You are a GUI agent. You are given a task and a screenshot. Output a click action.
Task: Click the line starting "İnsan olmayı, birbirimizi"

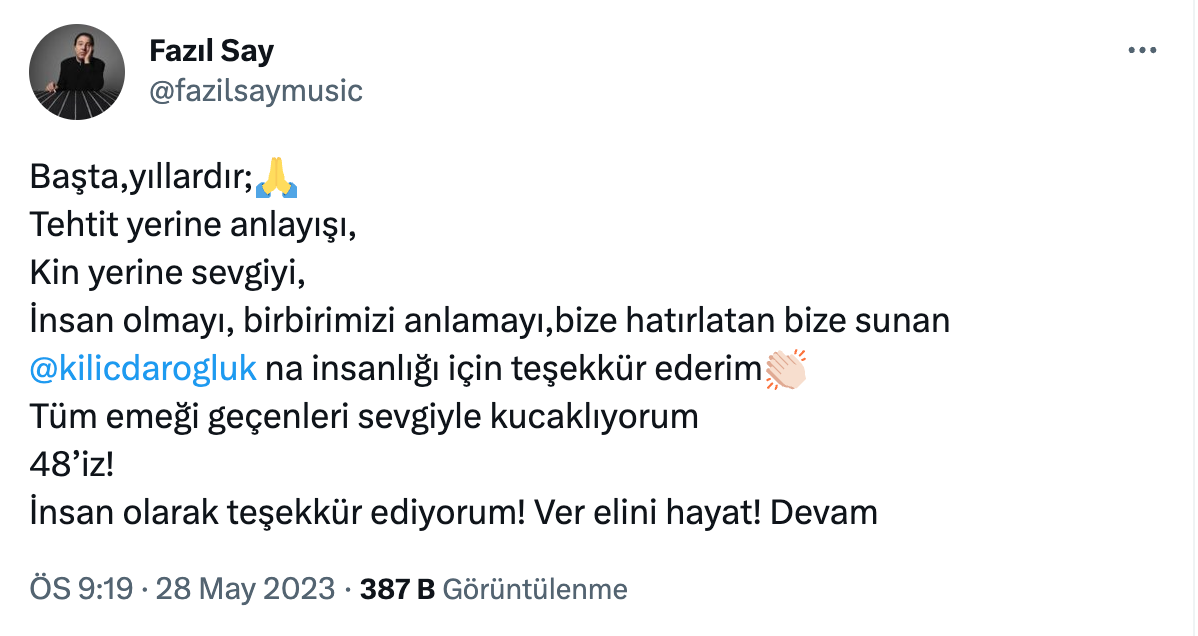click(x=489, y=321)
